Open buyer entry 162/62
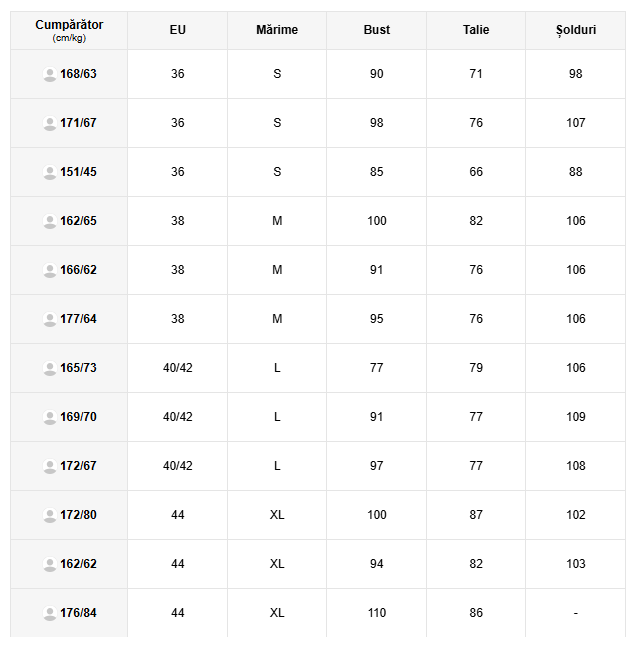 click(78, 564)
